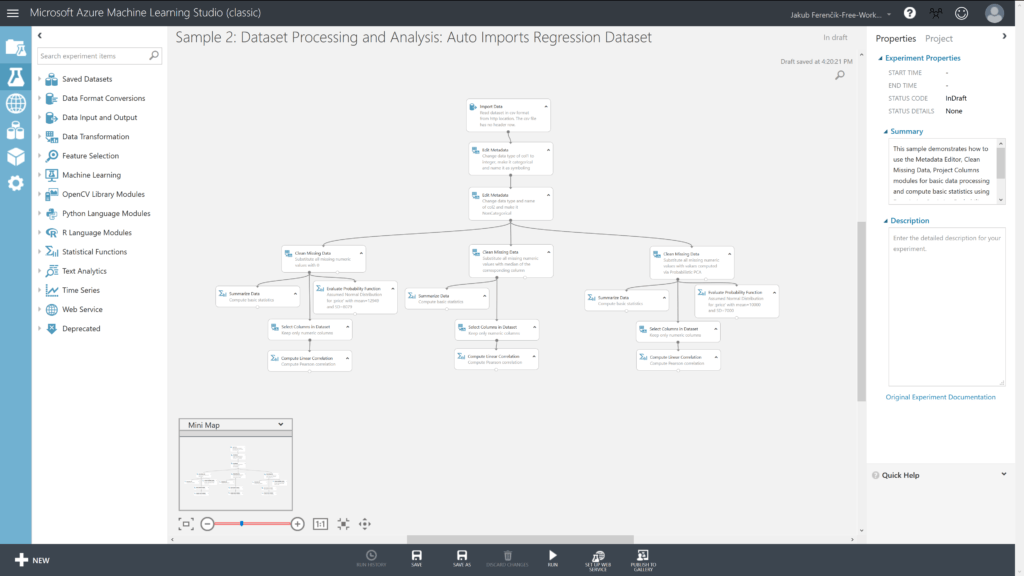Click the Search experiment items field

[92, 56]
